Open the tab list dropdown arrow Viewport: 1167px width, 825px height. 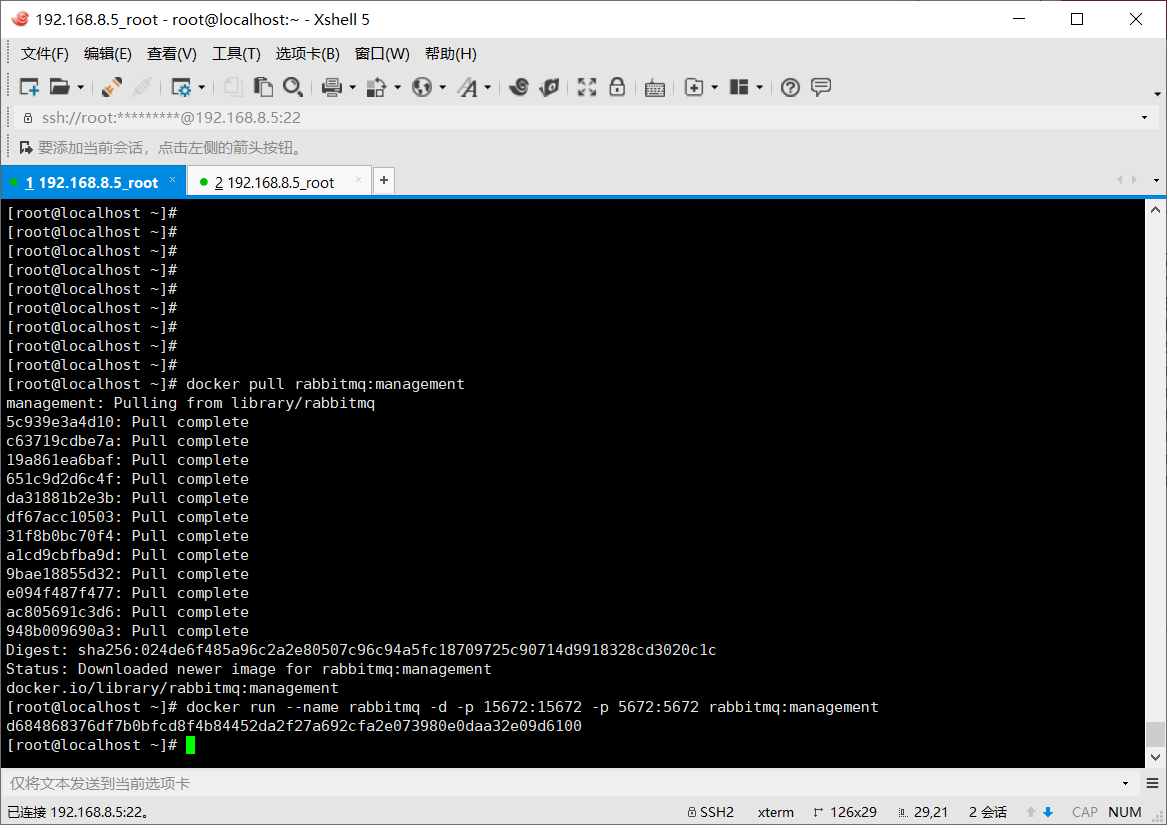click(1156, 180)
